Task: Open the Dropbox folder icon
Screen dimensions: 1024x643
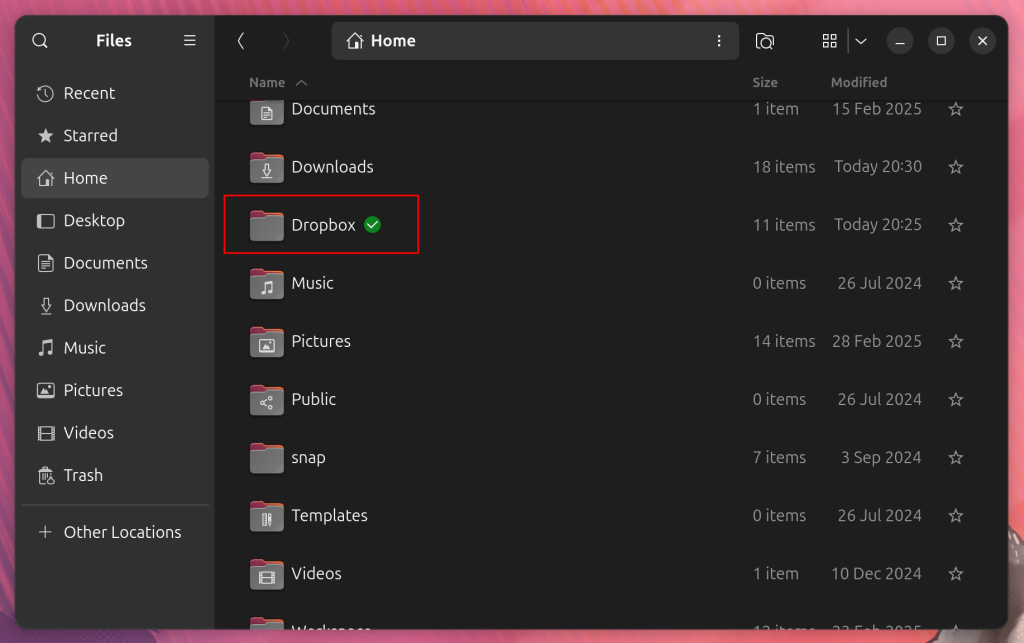Action: click(x=267, y=226)
